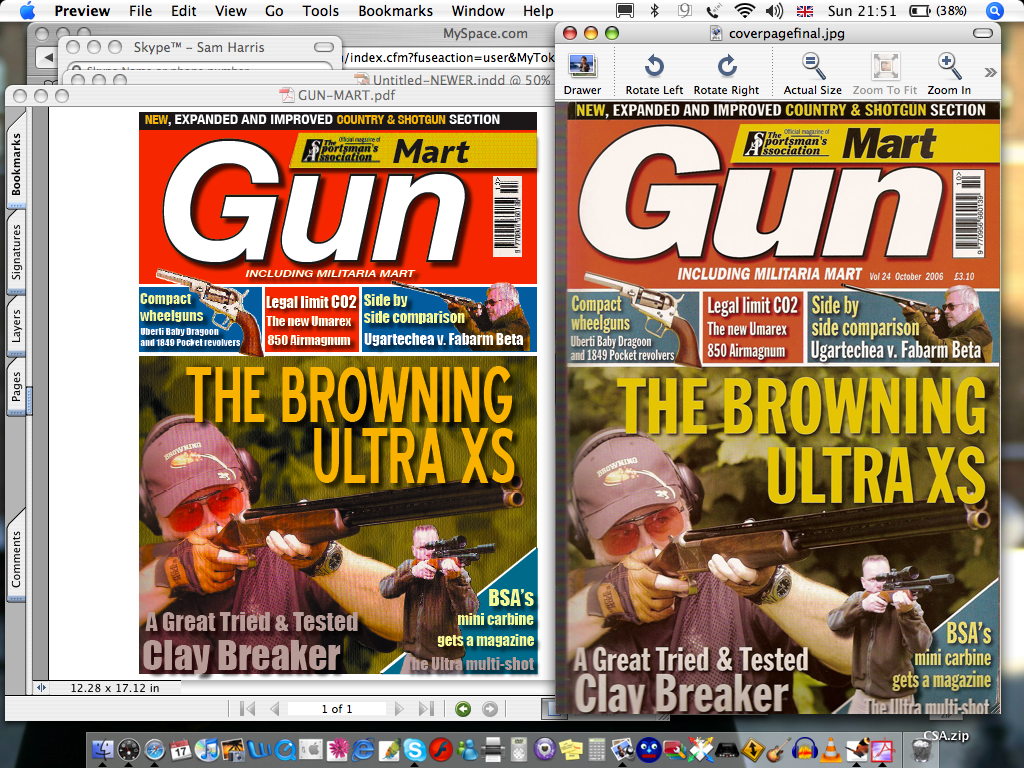Open the Tools menu
The height and width of the screenshot is (768, 1024).
click(x=321, y=10)
